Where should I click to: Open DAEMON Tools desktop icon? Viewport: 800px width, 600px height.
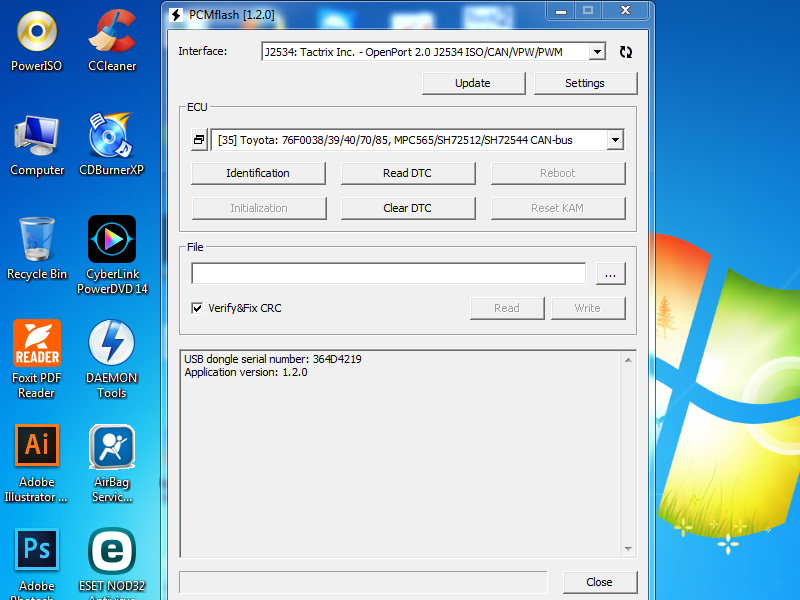(112, 359)
